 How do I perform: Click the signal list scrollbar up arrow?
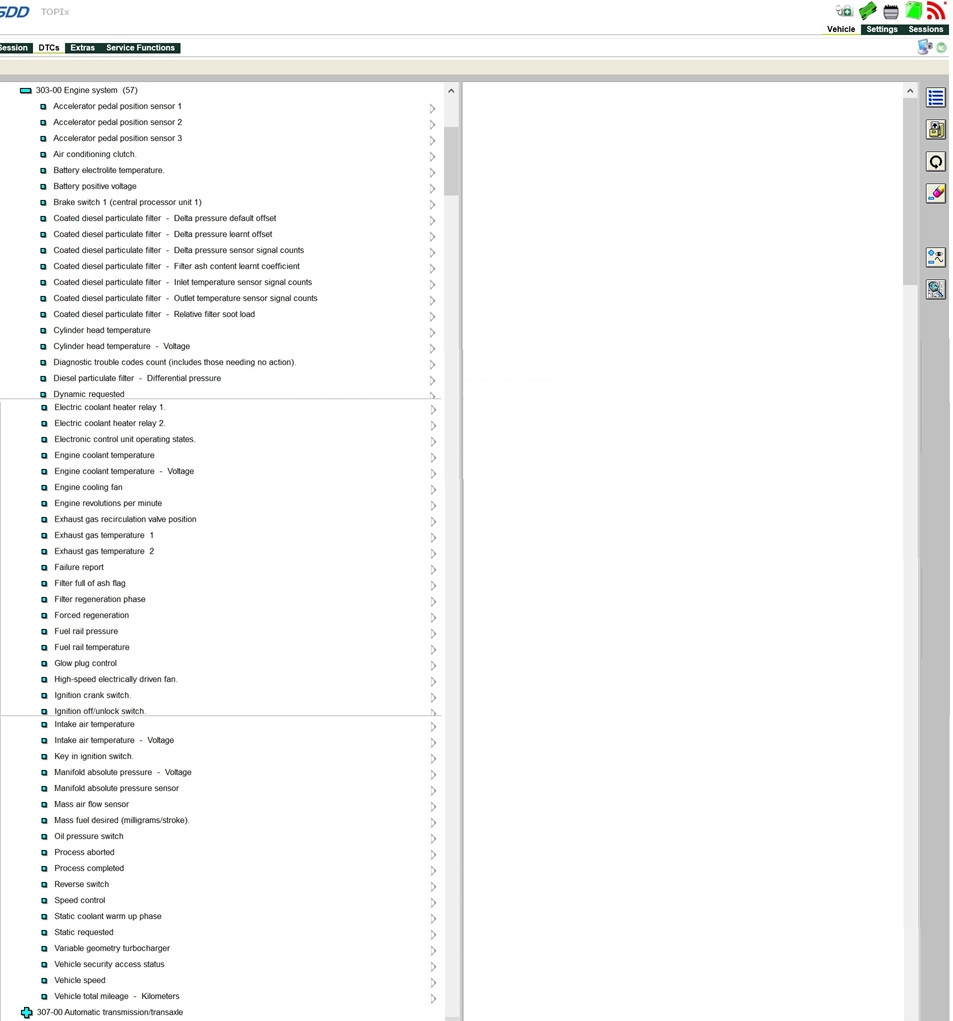pos(451,91)
